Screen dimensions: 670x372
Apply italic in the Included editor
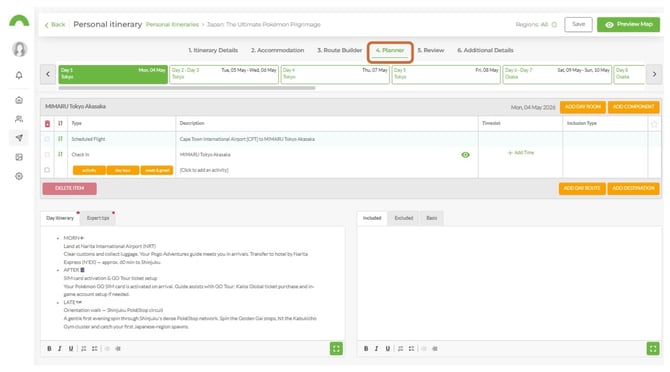pos(376,349)
